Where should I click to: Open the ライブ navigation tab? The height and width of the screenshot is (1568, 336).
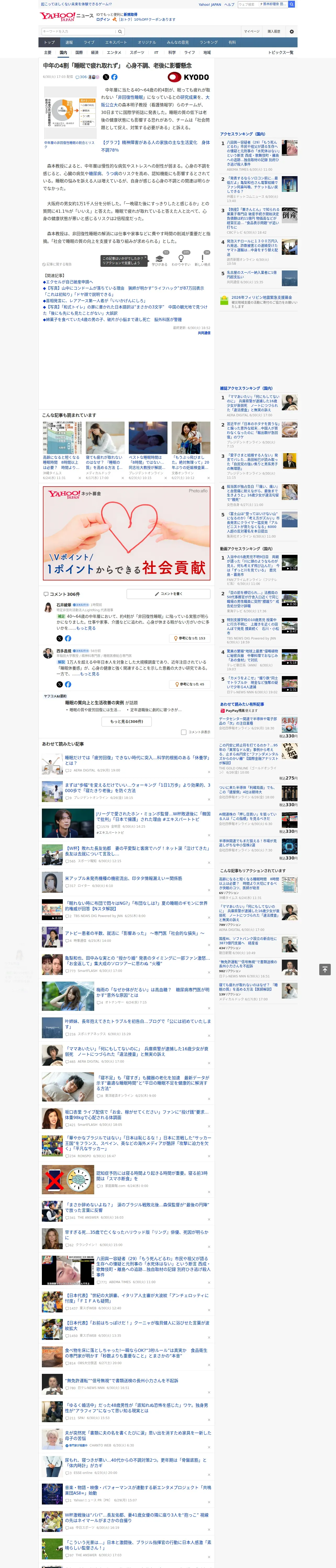pos(89,43)
